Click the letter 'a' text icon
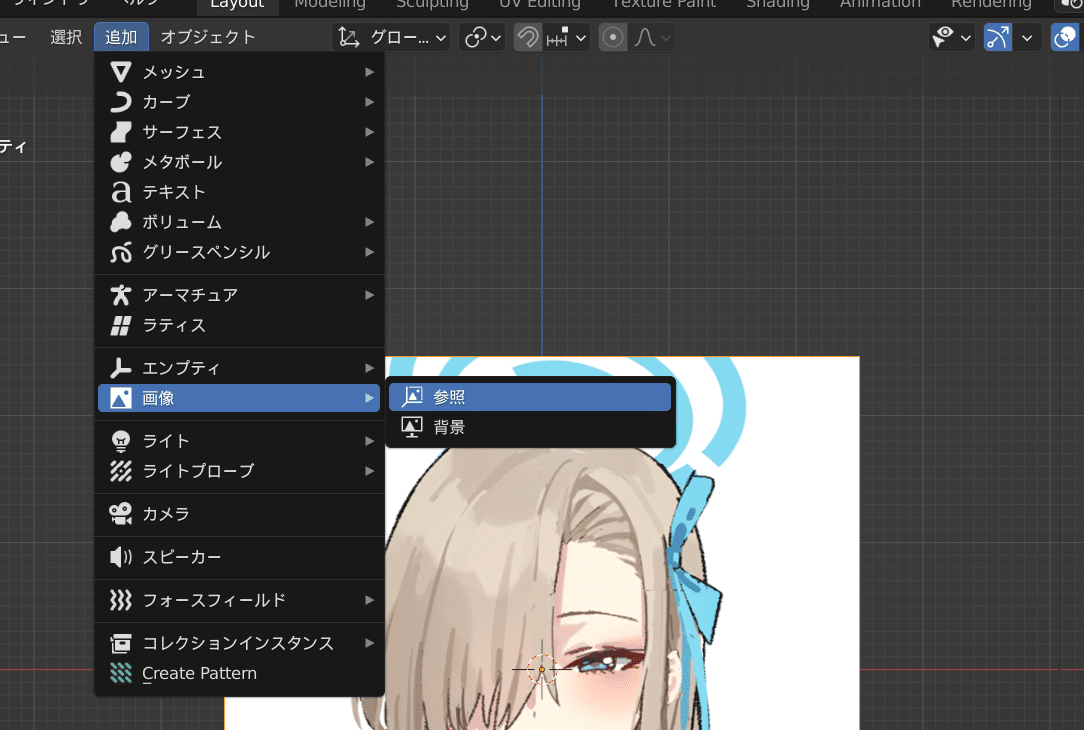Viewport: 1084px width, 730px height. (x=121, y=191)
